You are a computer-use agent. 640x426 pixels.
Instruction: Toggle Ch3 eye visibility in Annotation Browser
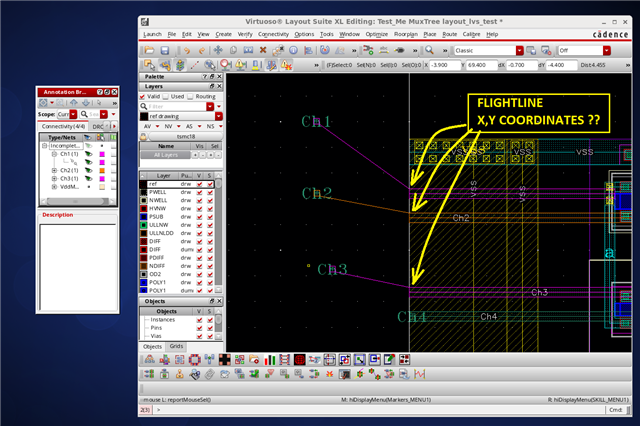(88, 179)
